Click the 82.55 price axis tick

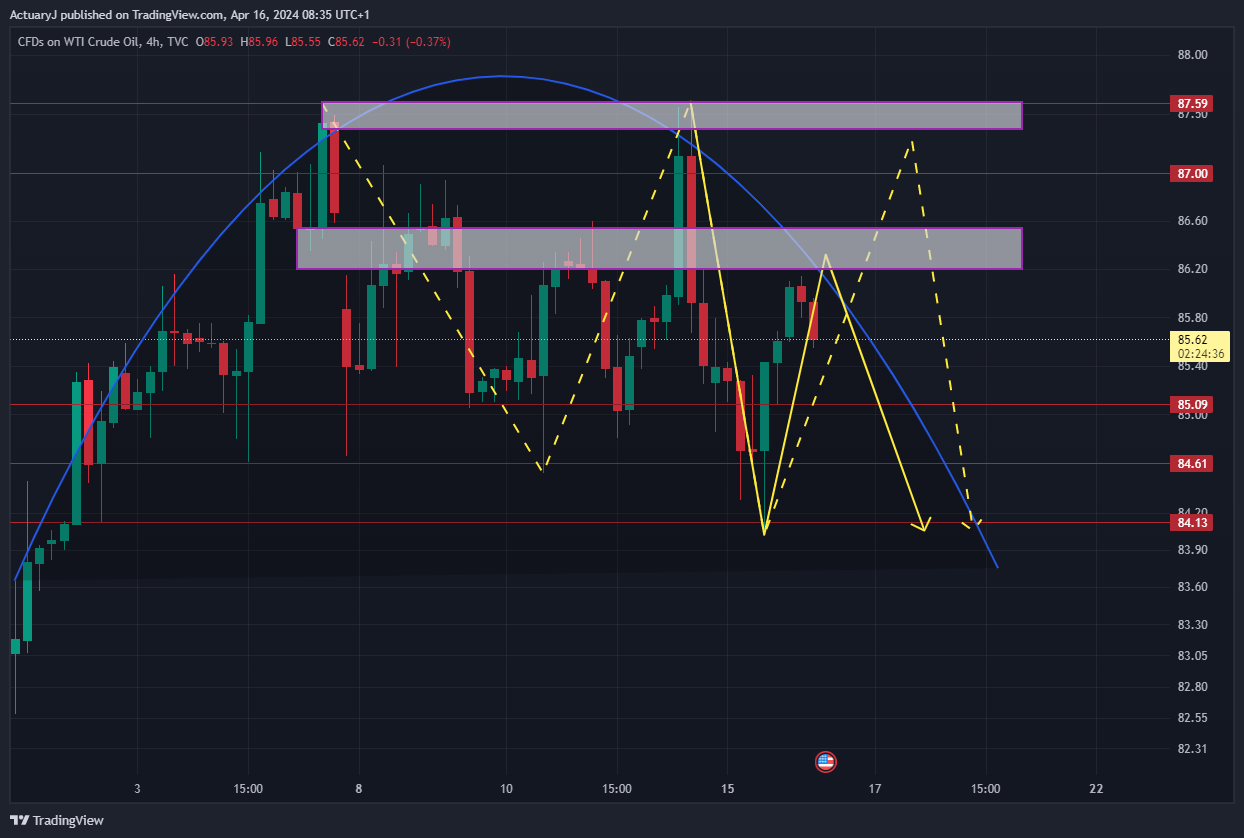pos(1193,718)
